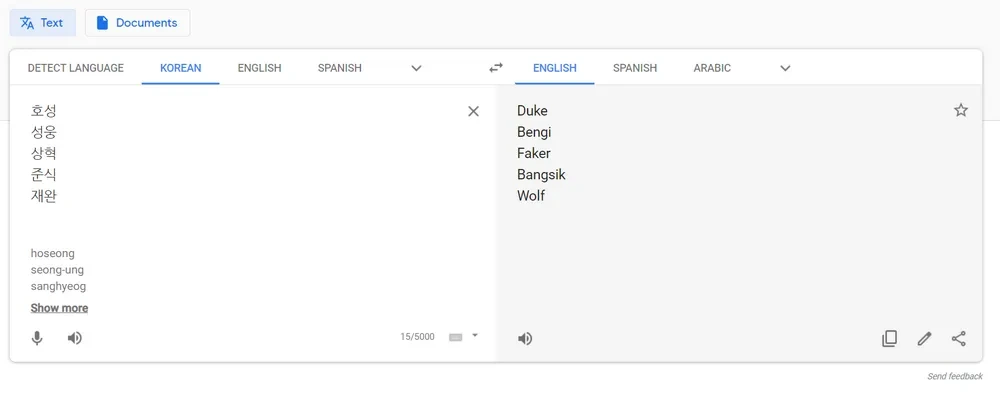Click the translated word Bengi
Screen dimensions: 1000x400
tap(534, 132)
